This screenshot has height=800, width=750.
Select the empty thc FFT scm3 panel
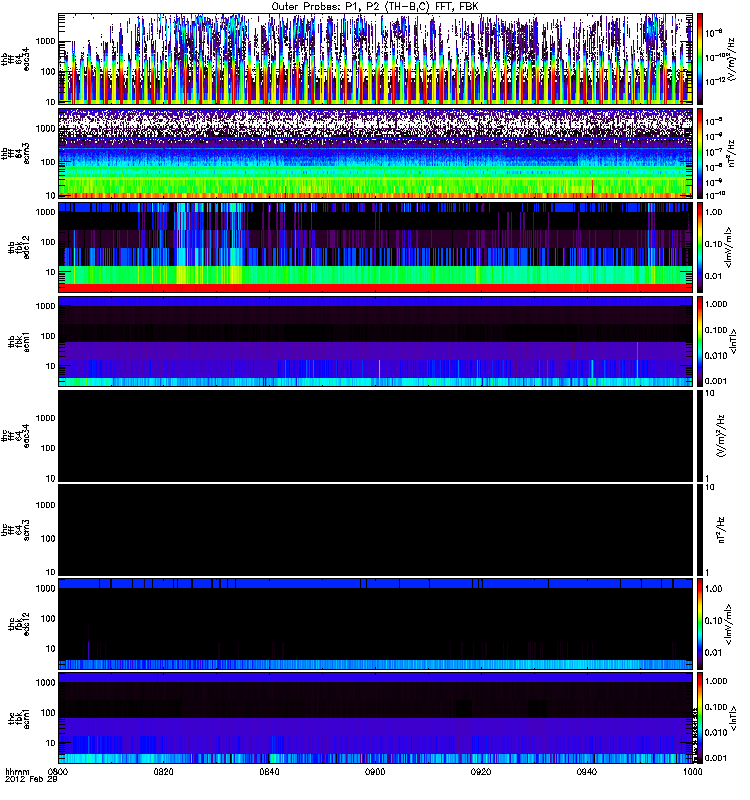[x=375, y=528]
